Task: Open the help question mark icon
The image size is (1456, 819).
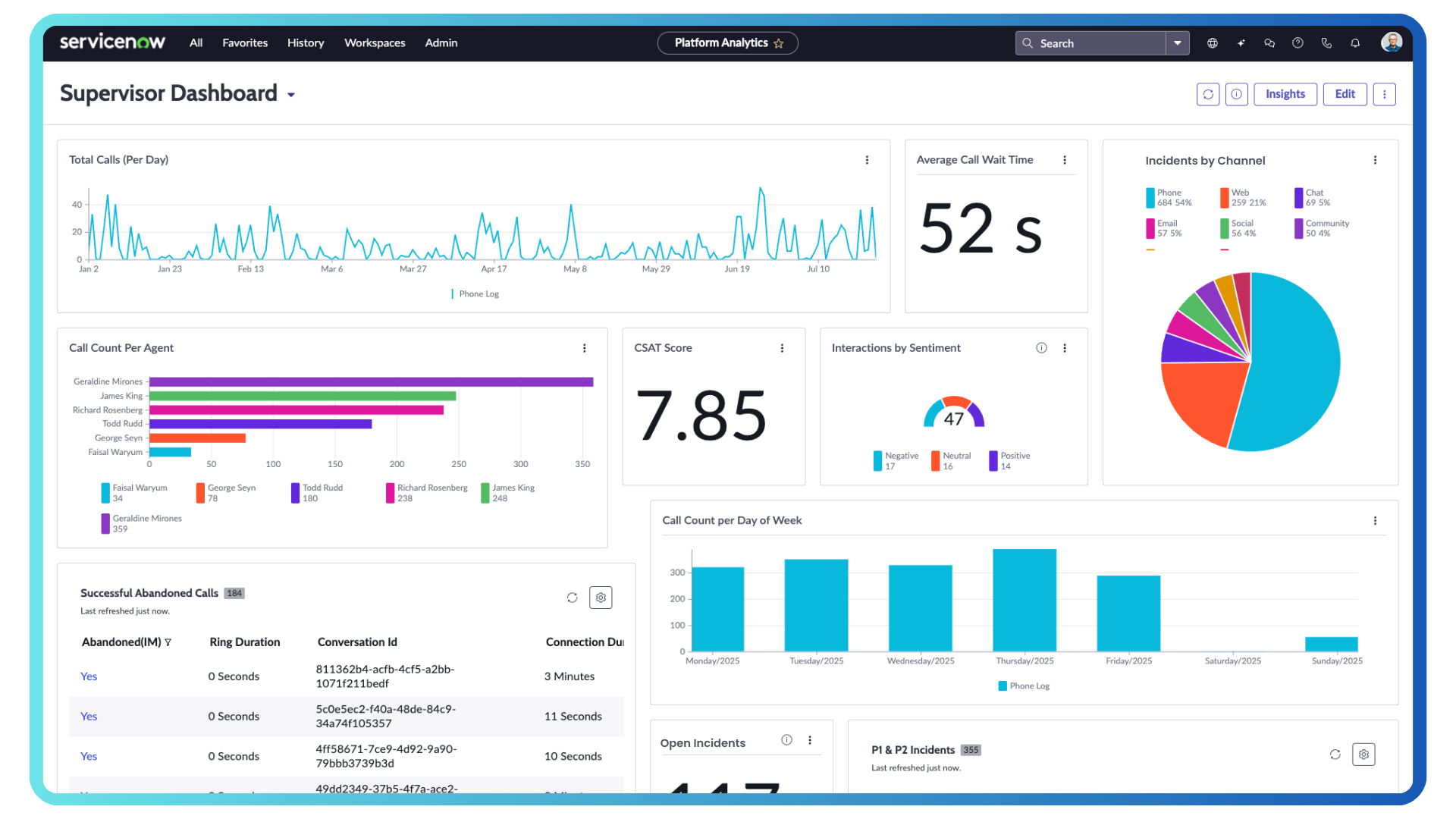Action: (x=1298, y=43)
